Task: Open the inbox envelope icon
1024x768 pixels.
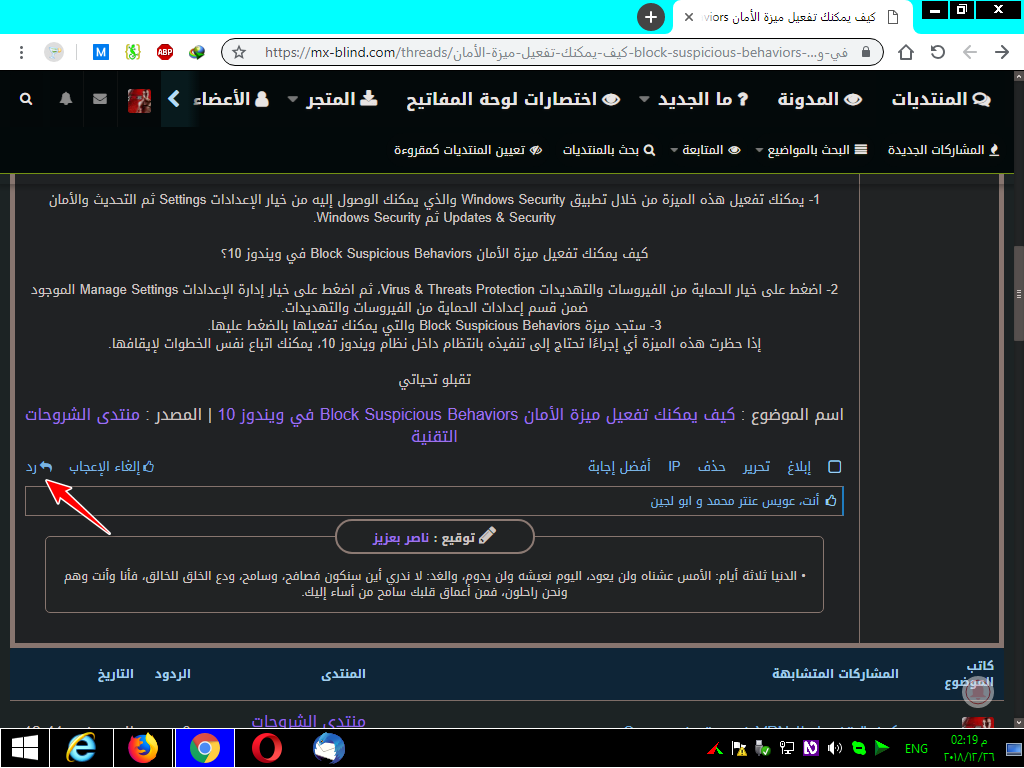Action: [100, 99]
